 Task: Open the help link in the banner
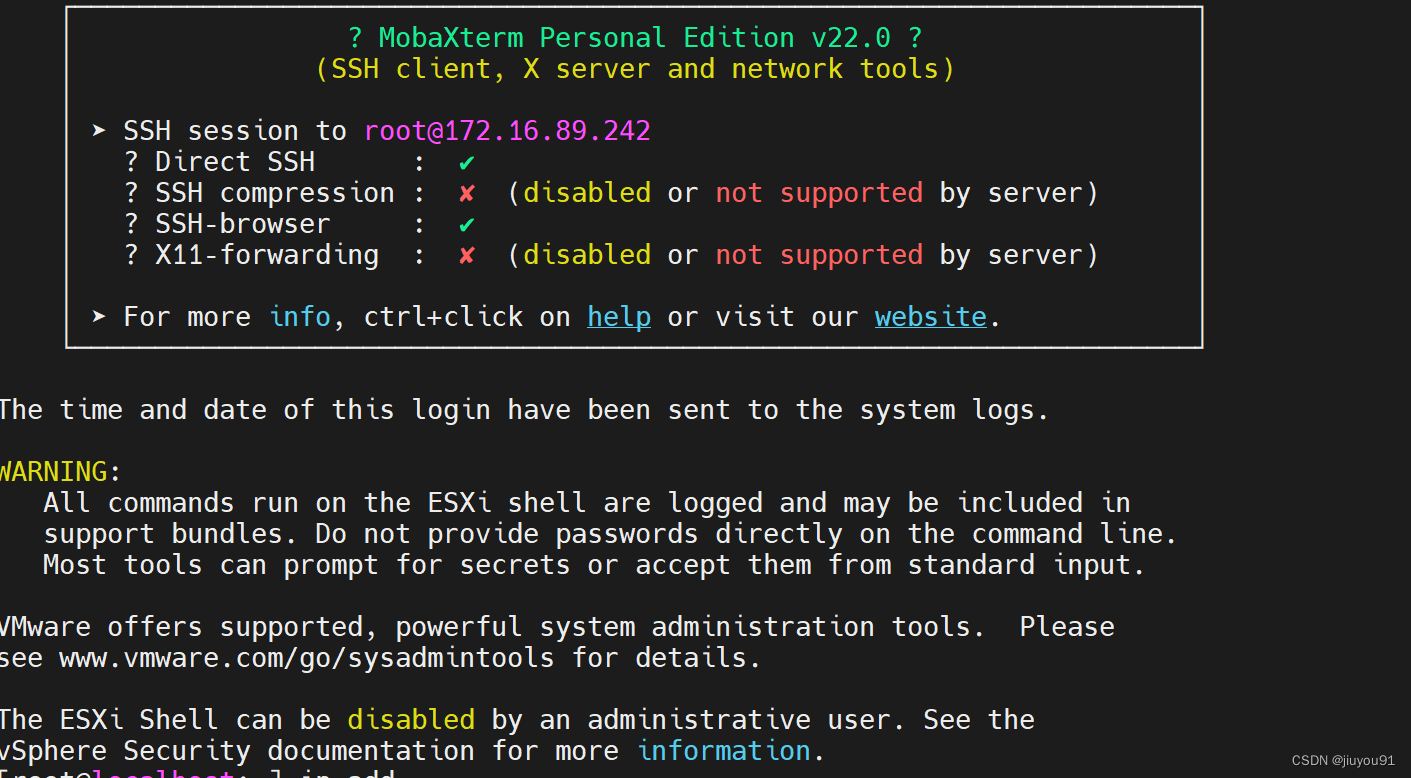click(619, 317)
